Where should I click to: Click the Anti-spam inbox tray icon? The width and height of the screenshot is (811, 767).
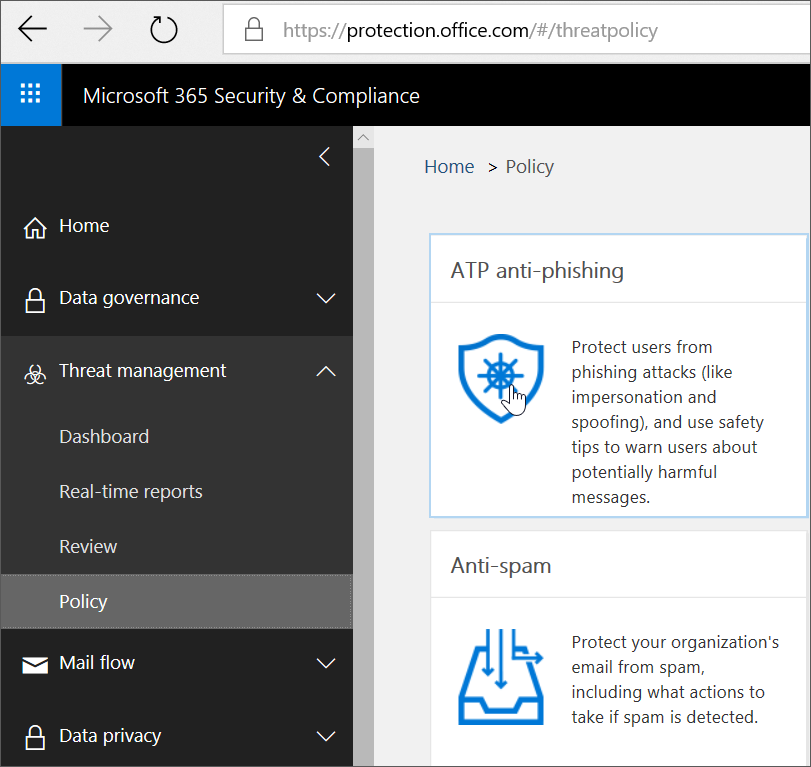point(501,676)
